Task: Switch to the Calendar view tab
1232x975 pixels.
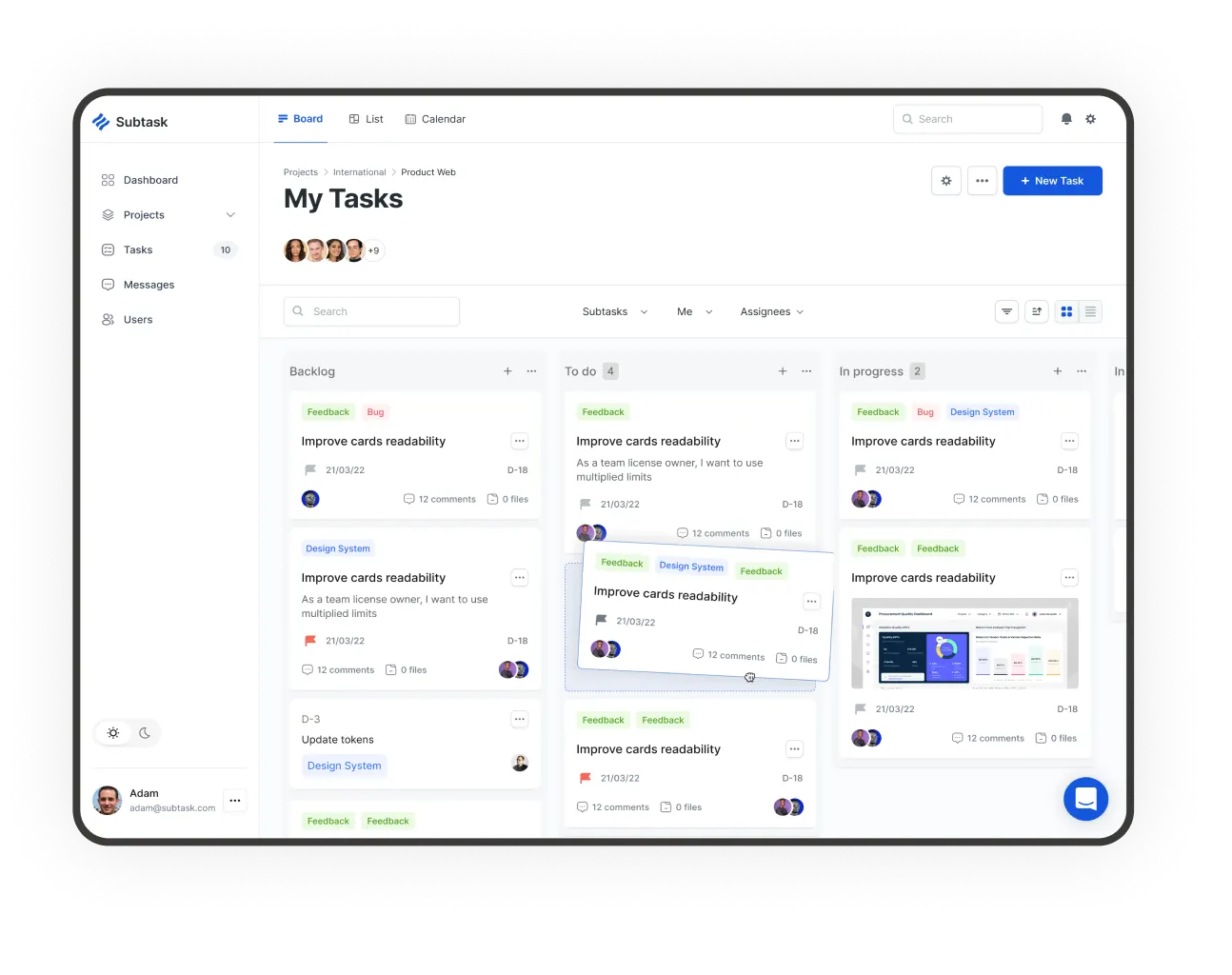Action: tap(435, 119)
